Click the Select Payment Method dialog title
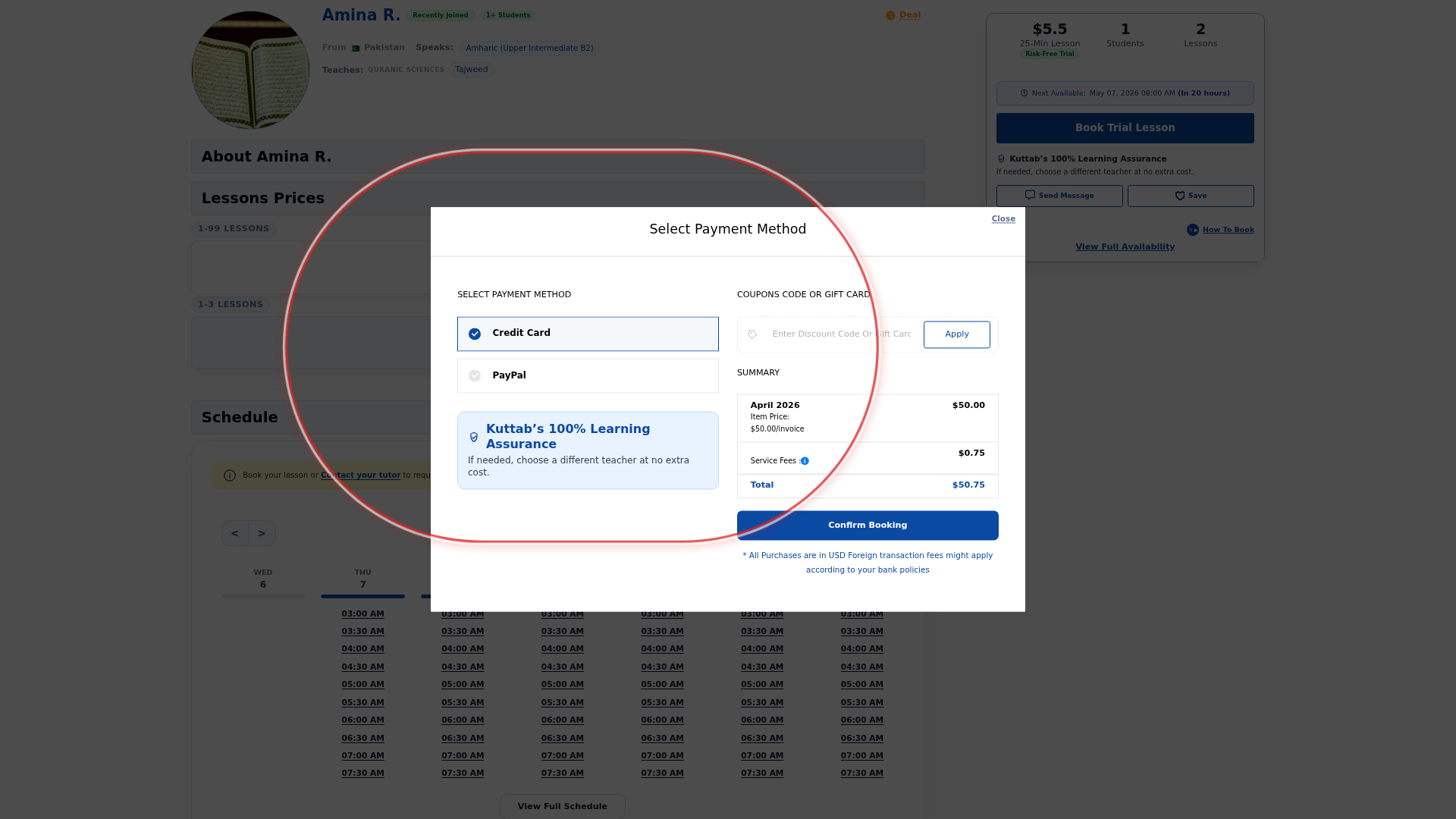 pyautogui.click(x=728, y=229)
